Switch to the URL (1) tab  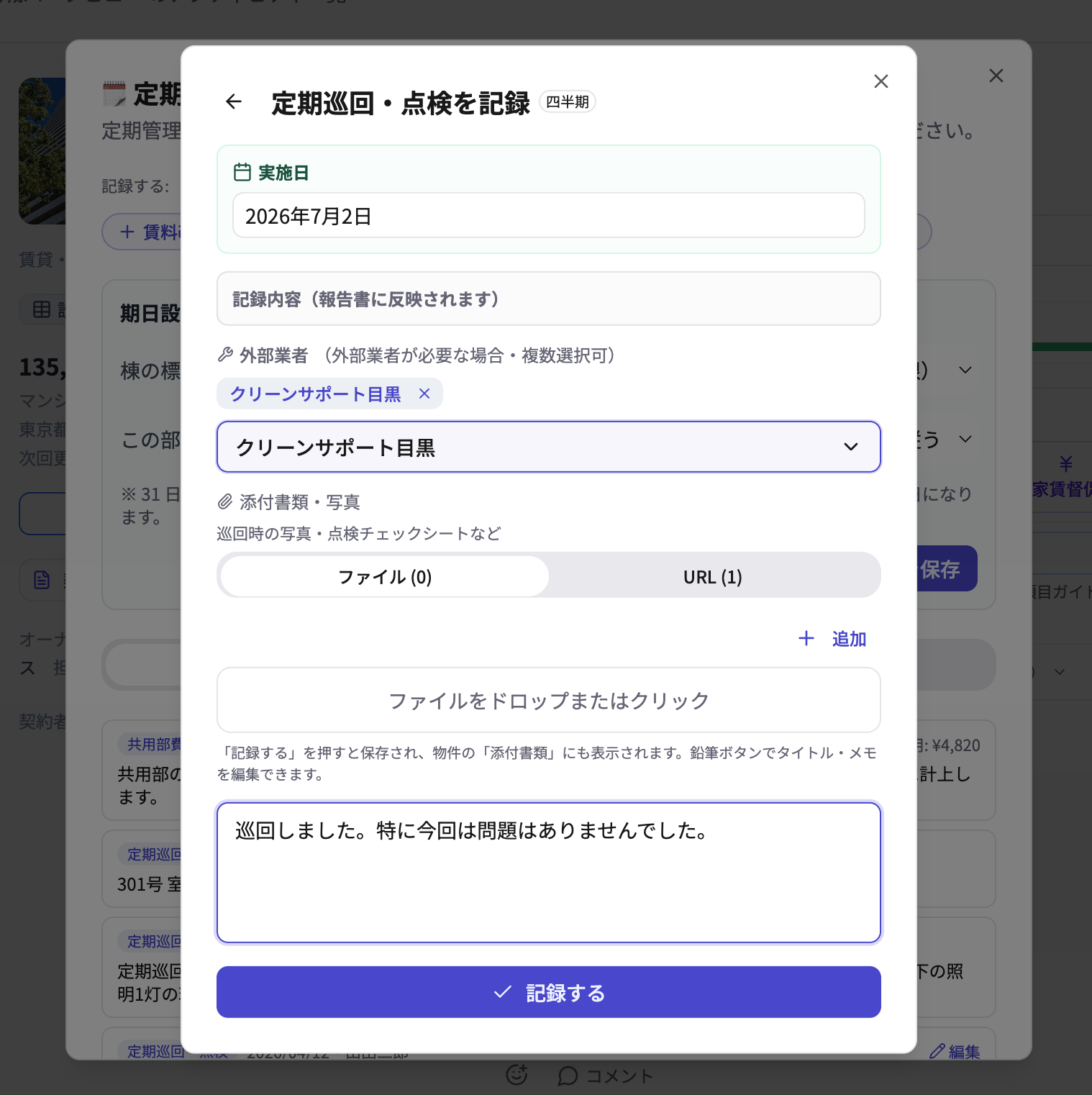712,576
